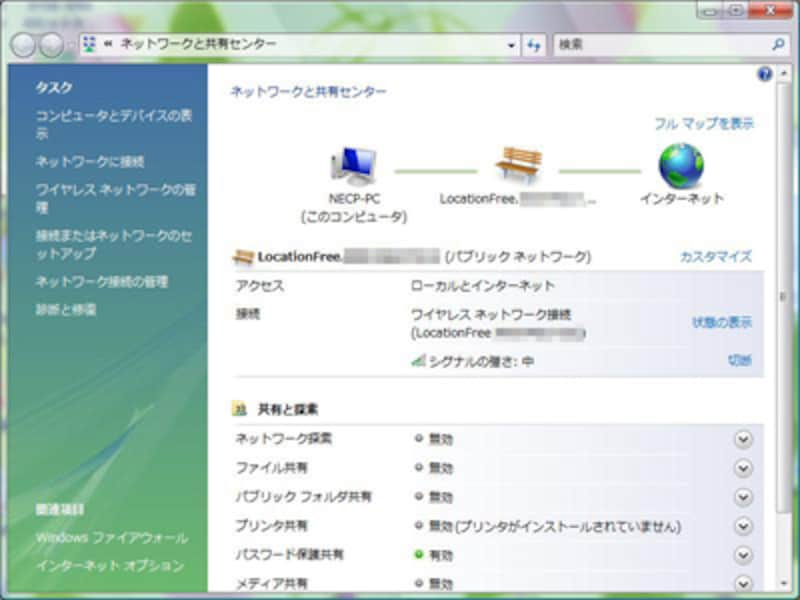
Task: Open 接続またはネットワークのセットアップ task link
Action: tap(114, 244)
